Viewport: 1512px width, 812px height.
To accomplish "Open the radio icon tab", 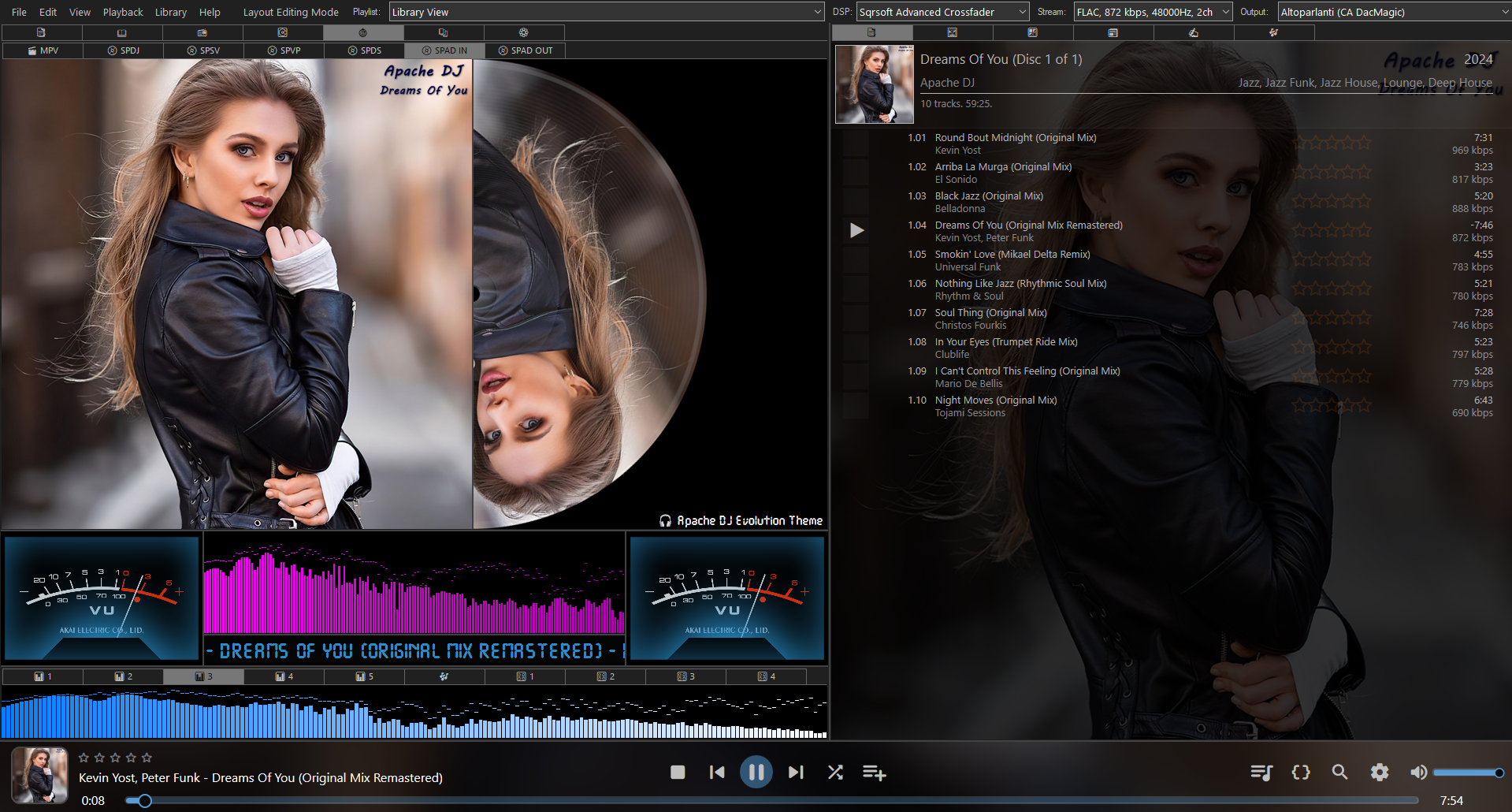I will (202, 32).
